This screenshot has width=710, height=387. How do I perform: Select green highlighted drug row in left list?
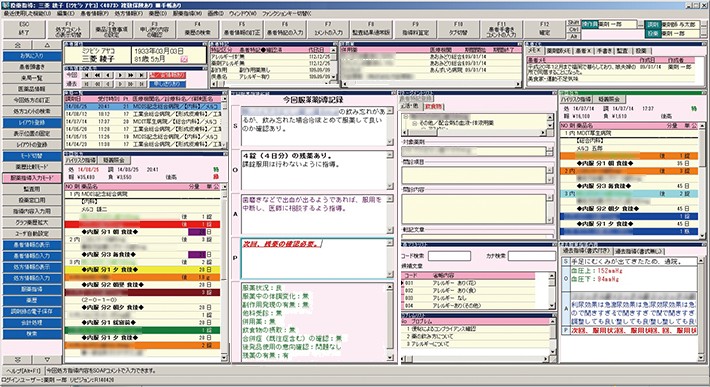tap(142, 330)
